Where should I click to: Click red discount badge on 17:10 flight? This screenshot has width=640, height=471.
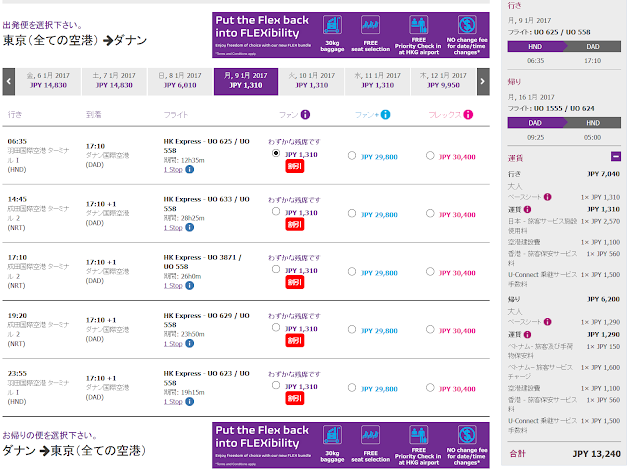click(295, 282)
